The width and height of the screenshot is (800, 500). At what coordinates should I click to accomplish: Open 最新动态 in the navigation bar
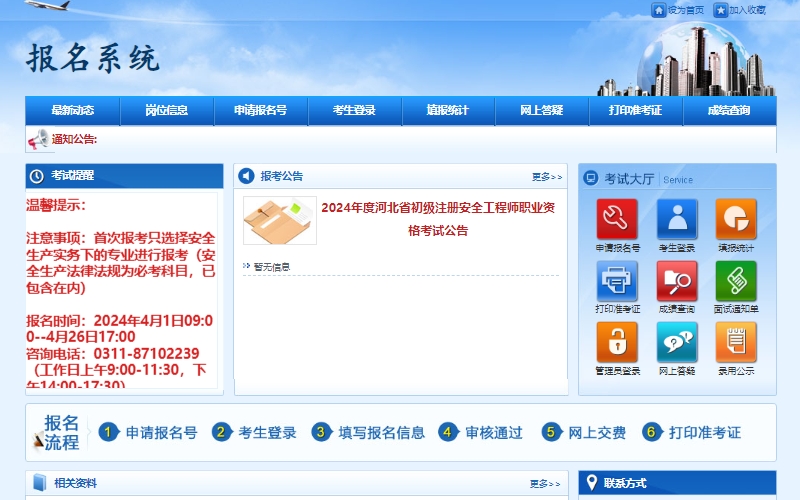coord(73,111)
